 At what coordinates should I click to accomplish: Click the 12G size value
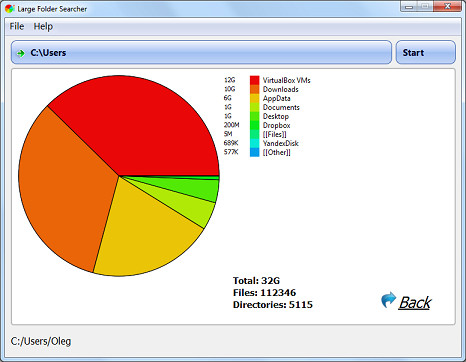pyautogui.click(x=230, y=80)
